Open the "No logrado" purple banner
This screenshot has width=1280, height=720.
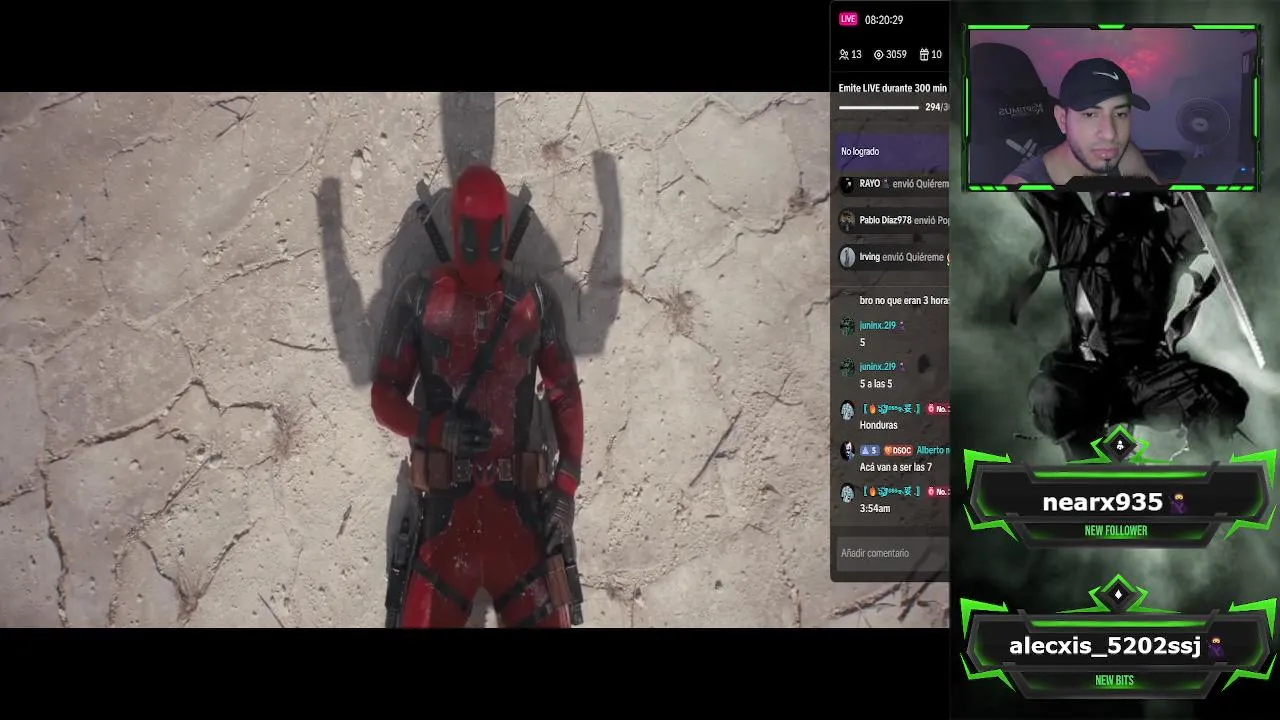click(x=890, y=152)
